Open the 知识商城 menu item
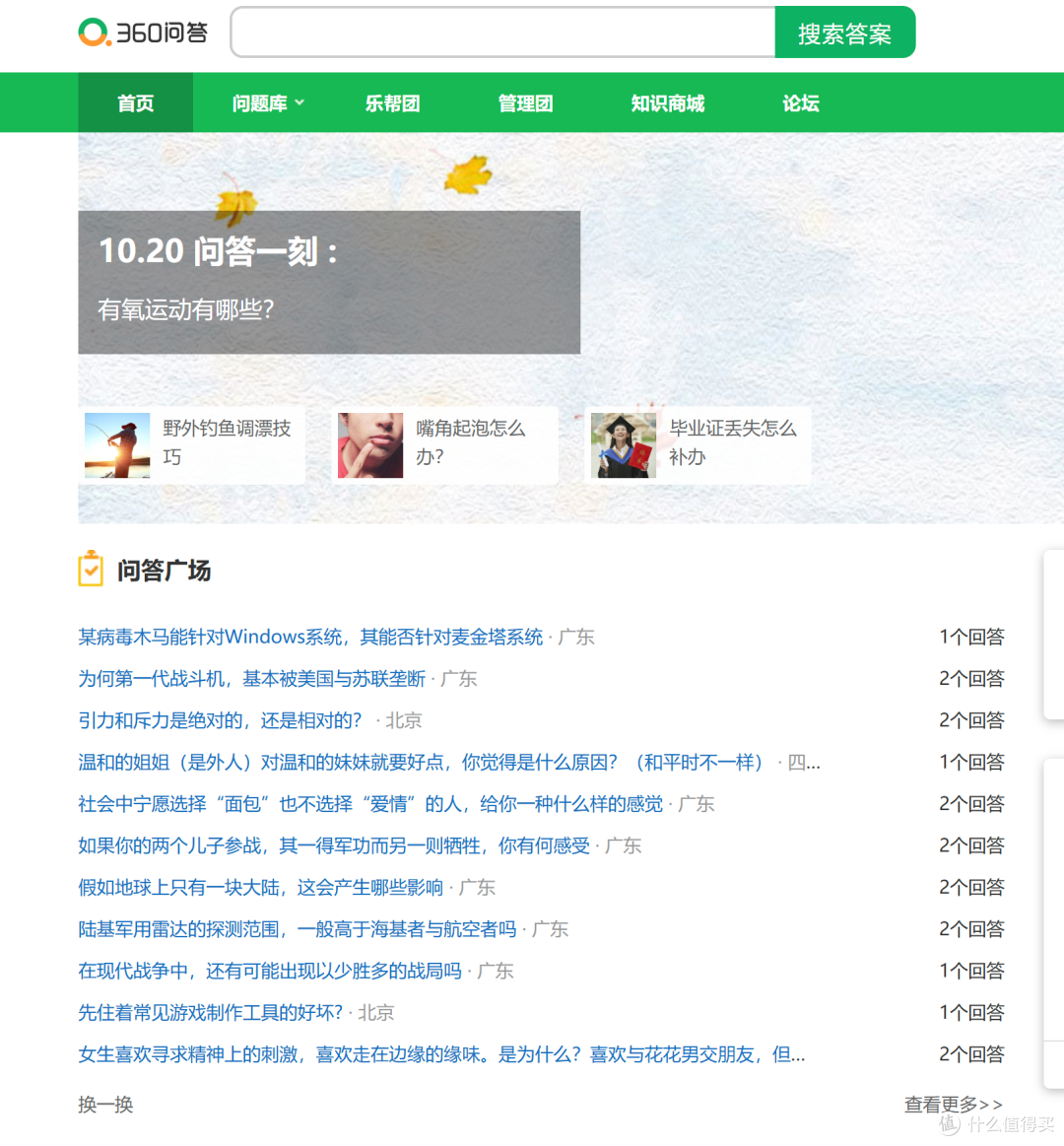This screenshot has height=1146, width=1064. [x=667, y=103]
